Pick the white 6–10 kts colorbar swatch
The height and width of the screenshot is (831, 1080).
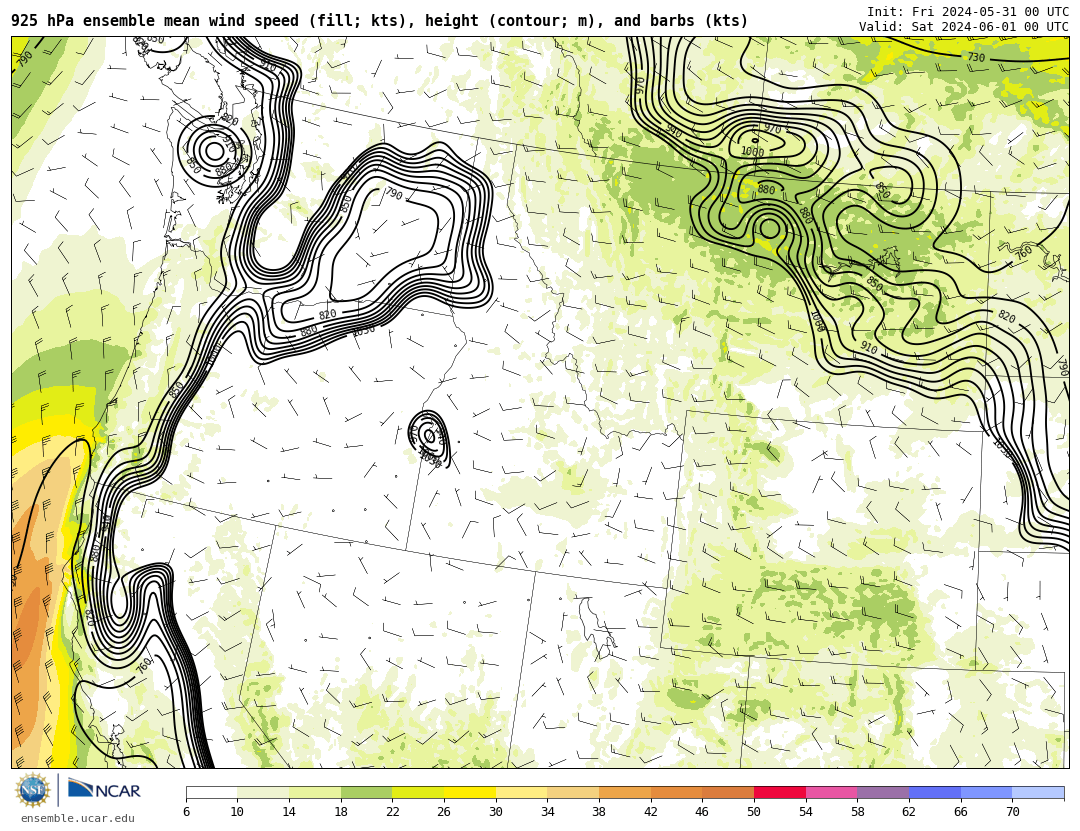[x=211, y=792]
